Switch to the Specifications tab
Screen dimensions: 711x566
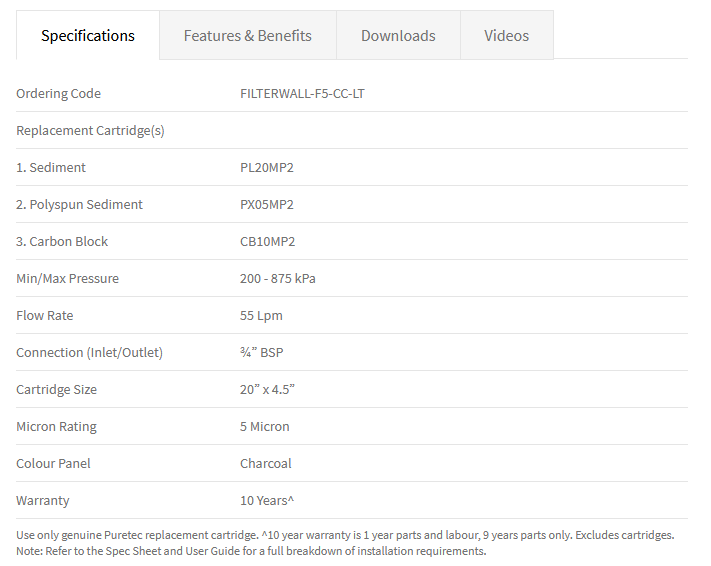tap(88, 35)
